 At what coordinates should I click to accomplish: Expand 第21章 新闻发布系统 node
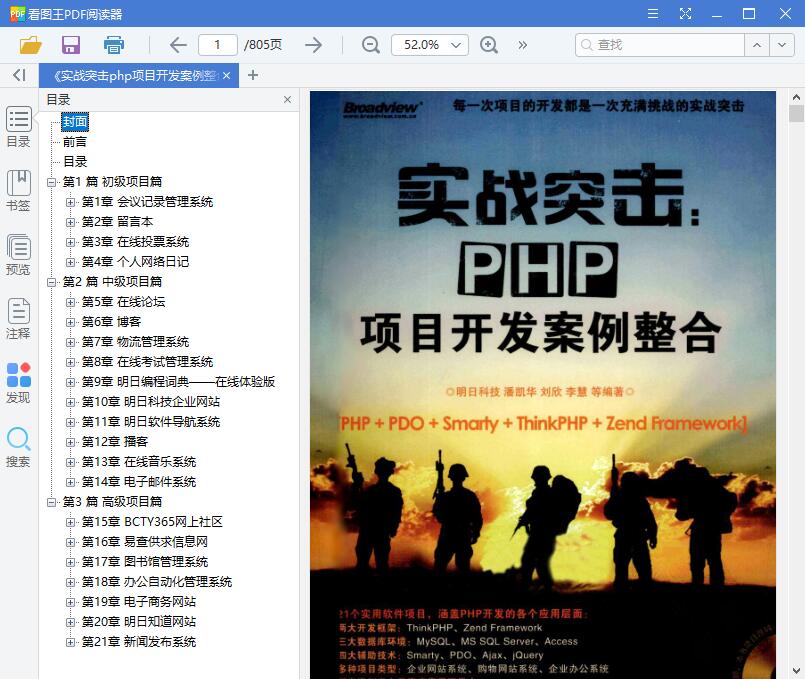[70, 642]
